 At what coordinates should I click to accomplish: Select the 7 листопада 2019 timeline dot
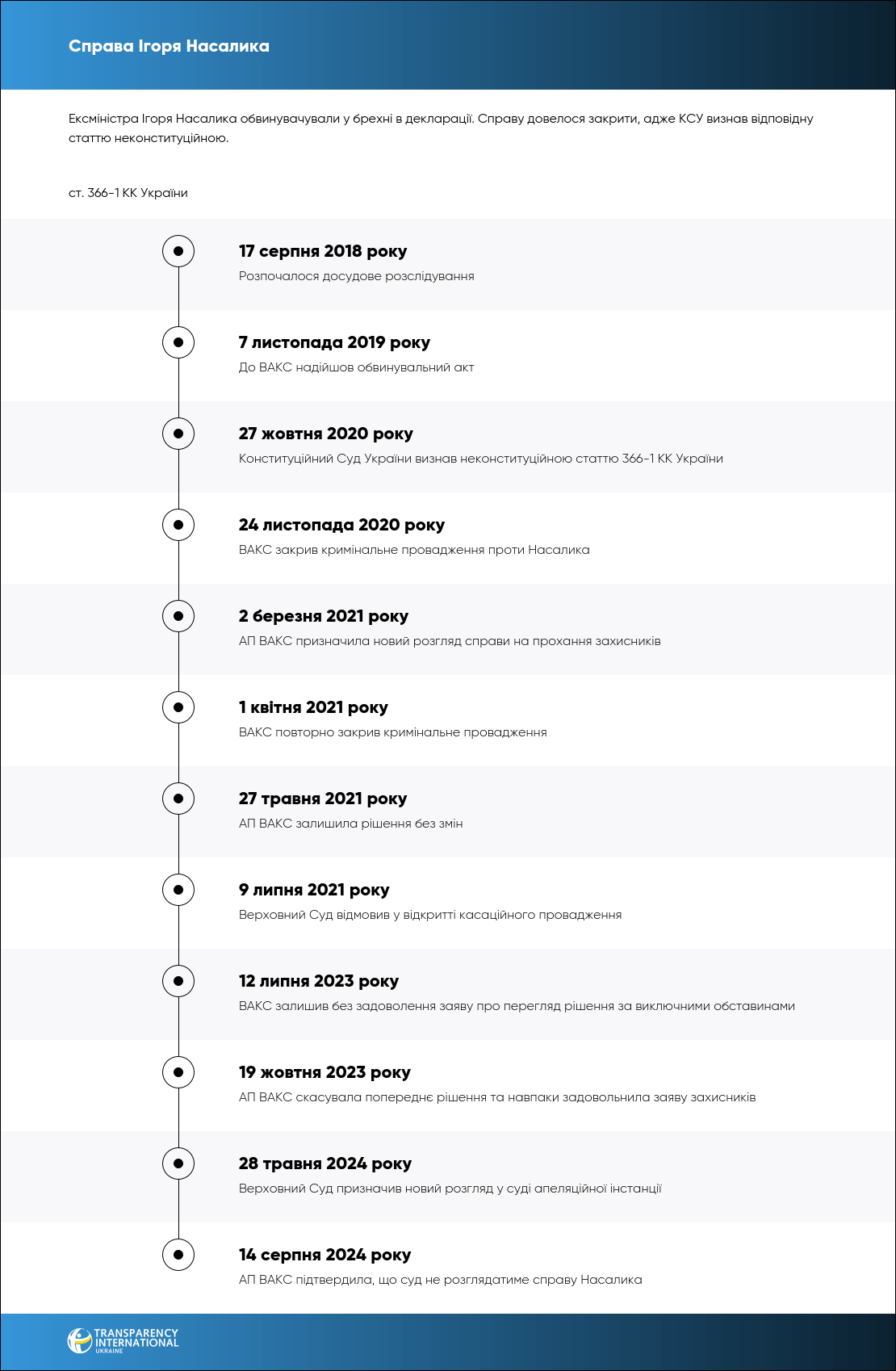pos(178,342)
